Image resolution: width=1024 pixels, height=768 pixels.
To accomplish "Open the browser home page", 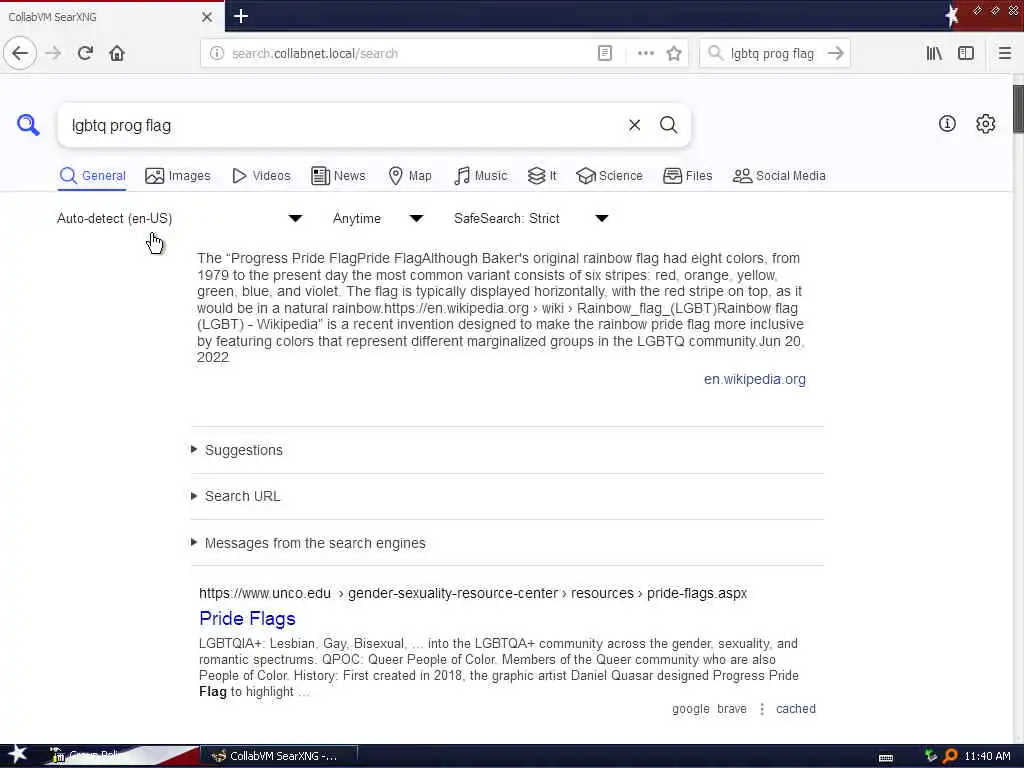I will [x=117, y=53].
